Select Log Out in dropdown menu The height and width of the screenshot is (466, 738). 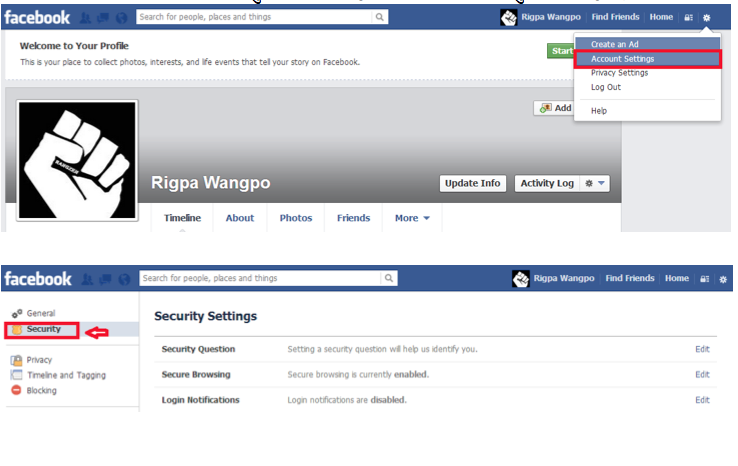[647, 87]
